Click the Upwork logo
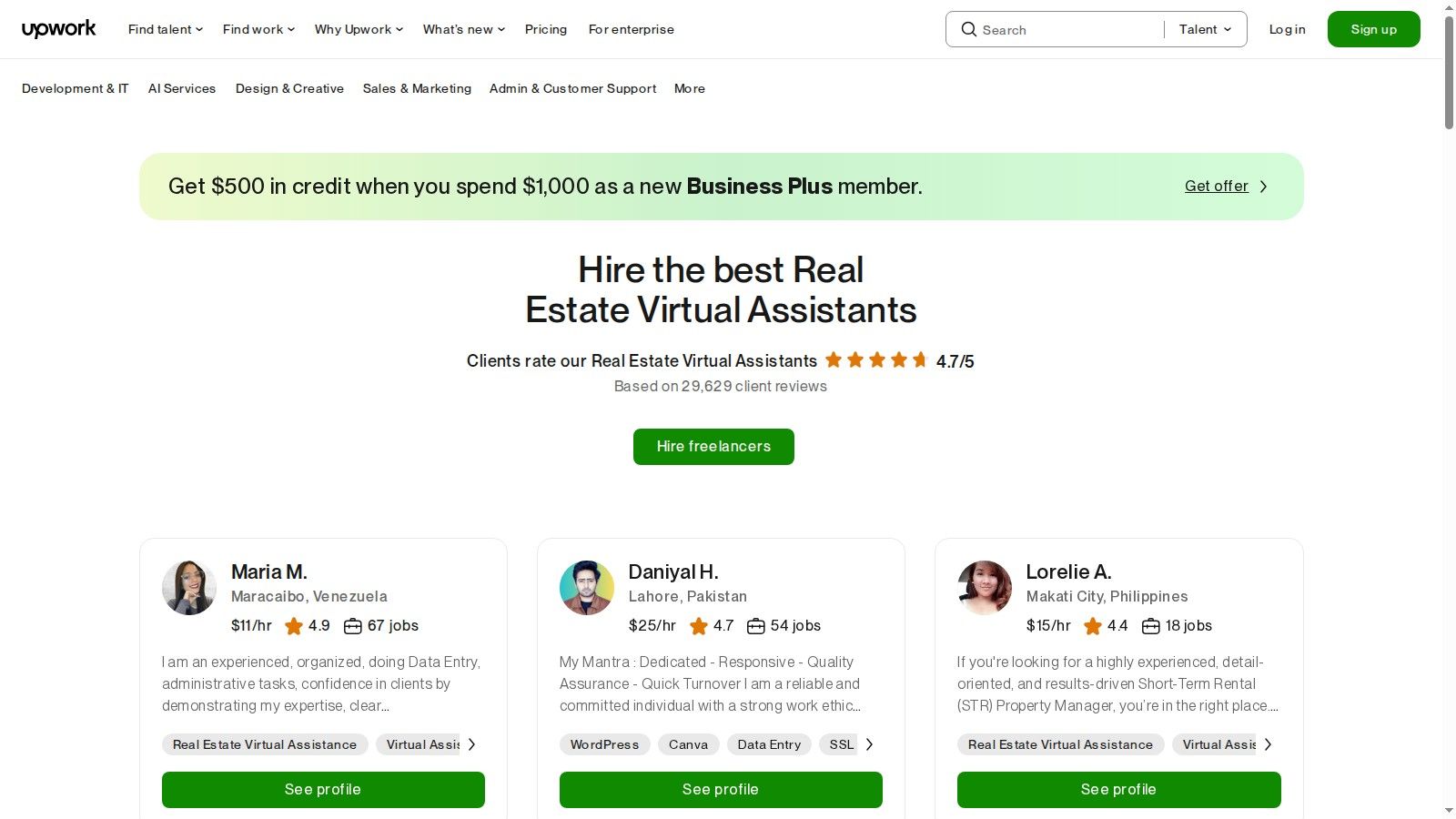1456x819 pixels. [x=58, y=28]
